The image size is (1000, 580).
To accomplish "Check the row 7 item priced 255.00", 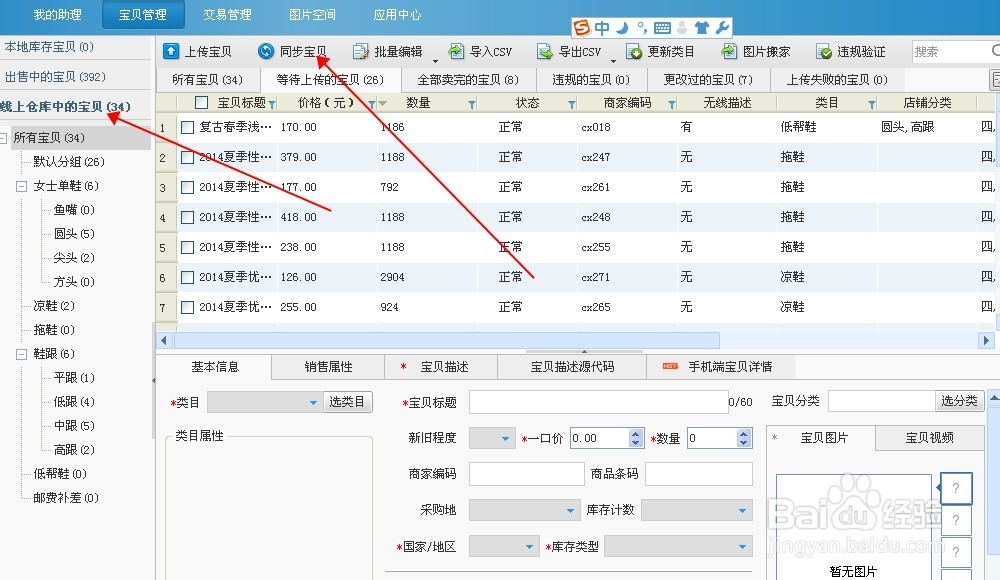I will pos(188,308).
